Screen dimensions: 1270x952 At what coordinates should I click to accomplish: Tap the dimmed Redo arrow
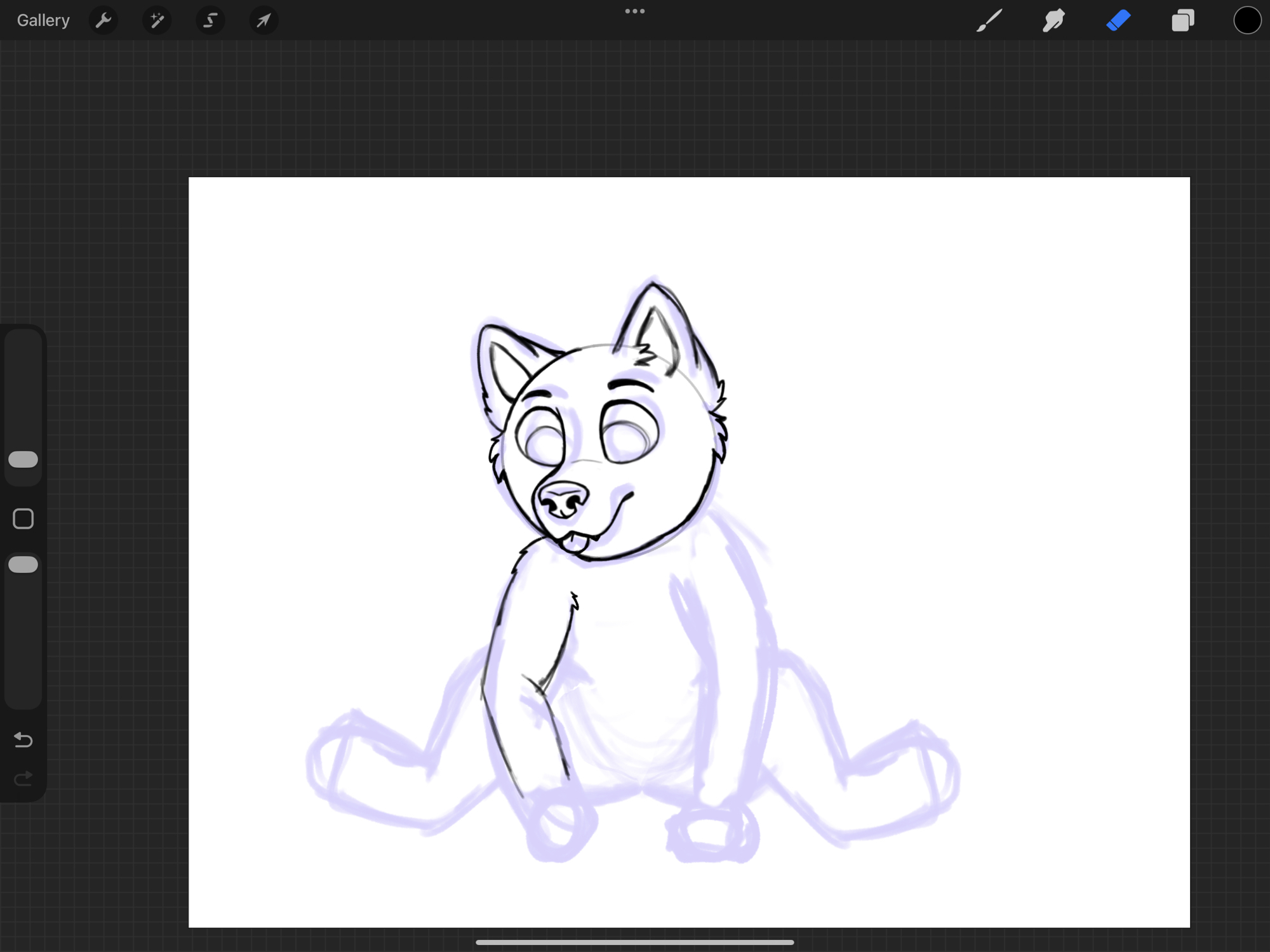[23, 778]
